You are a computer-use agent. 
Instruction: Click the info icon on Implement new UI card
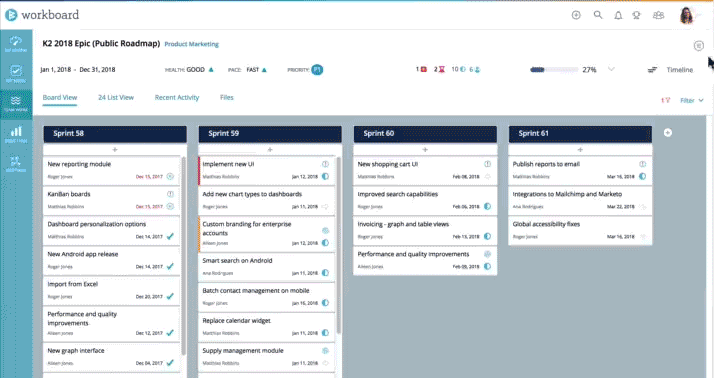pyautogui.click(x=325, y=164)
